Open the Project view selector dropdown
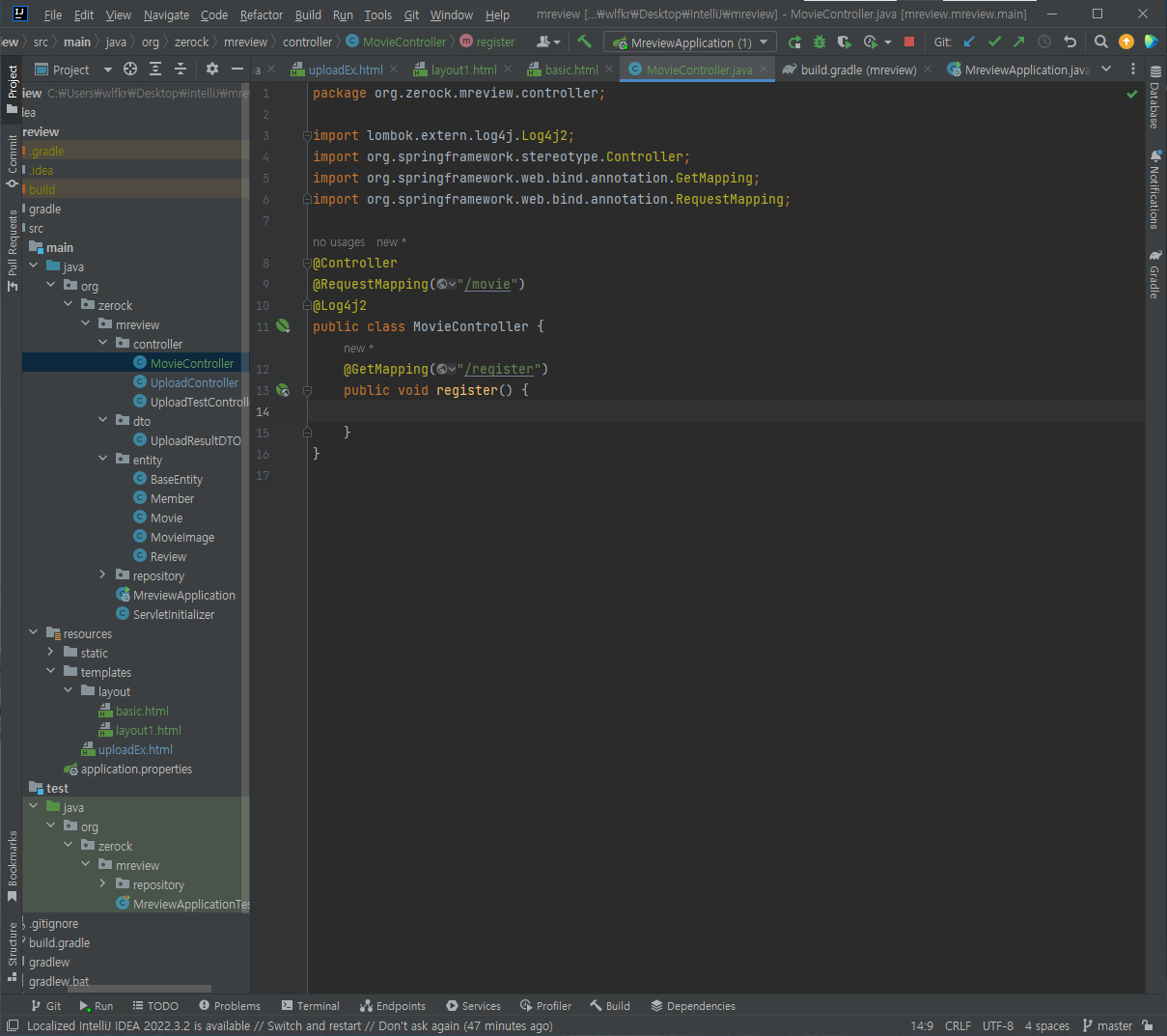Screen dimensions: 1167x1036 (74, 70)
